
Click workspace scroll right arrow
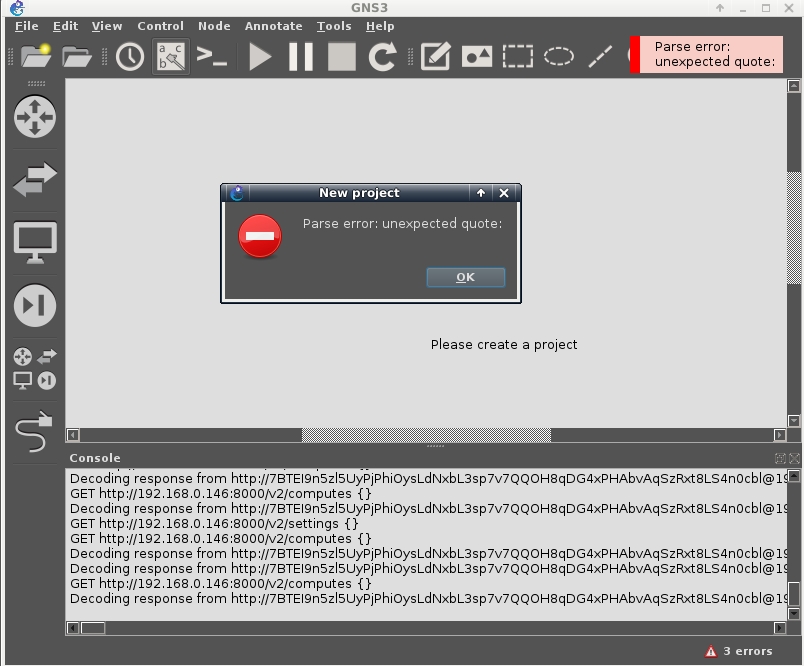(x=780, y=435)
